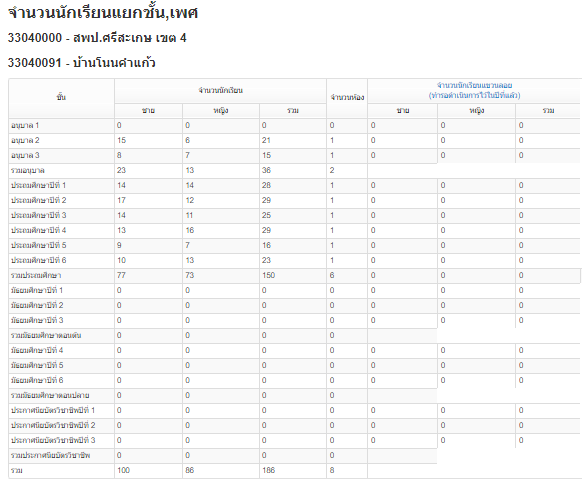Screen dimensions: 582x483
Task: Click ประถมศึกษาปีที่ 1 row label
Action: point(38,186)
